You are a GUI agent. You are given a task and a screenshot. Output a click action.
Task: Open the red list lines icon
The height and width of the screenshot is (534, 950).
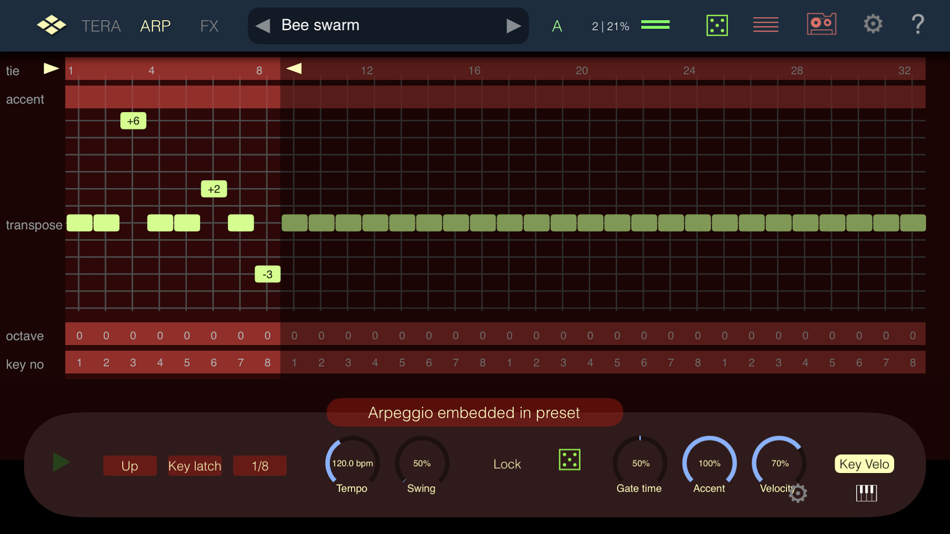766,24
